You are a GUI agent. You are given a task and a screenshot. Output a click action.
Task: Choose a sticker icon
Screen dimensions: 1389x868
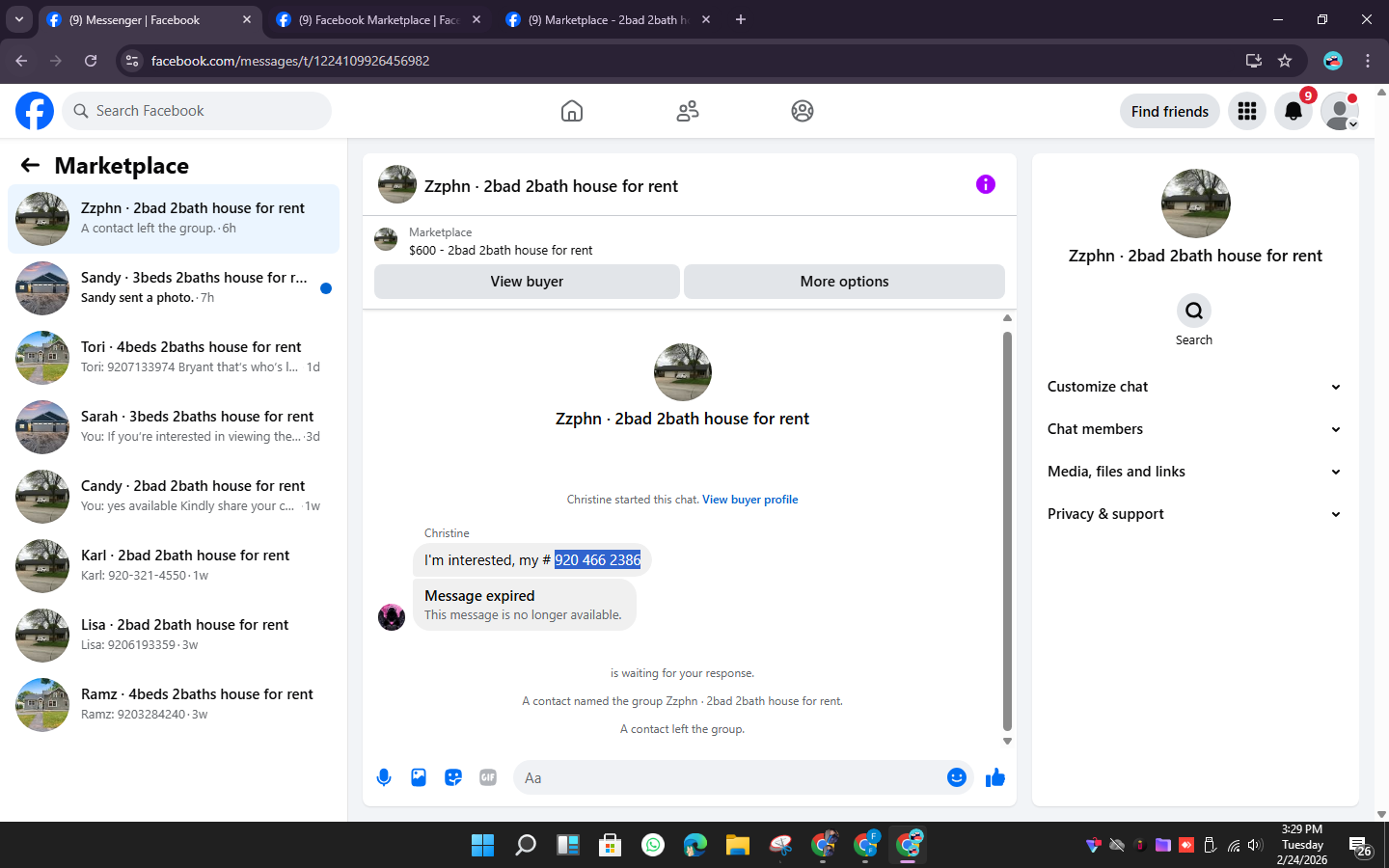point(453,777)
